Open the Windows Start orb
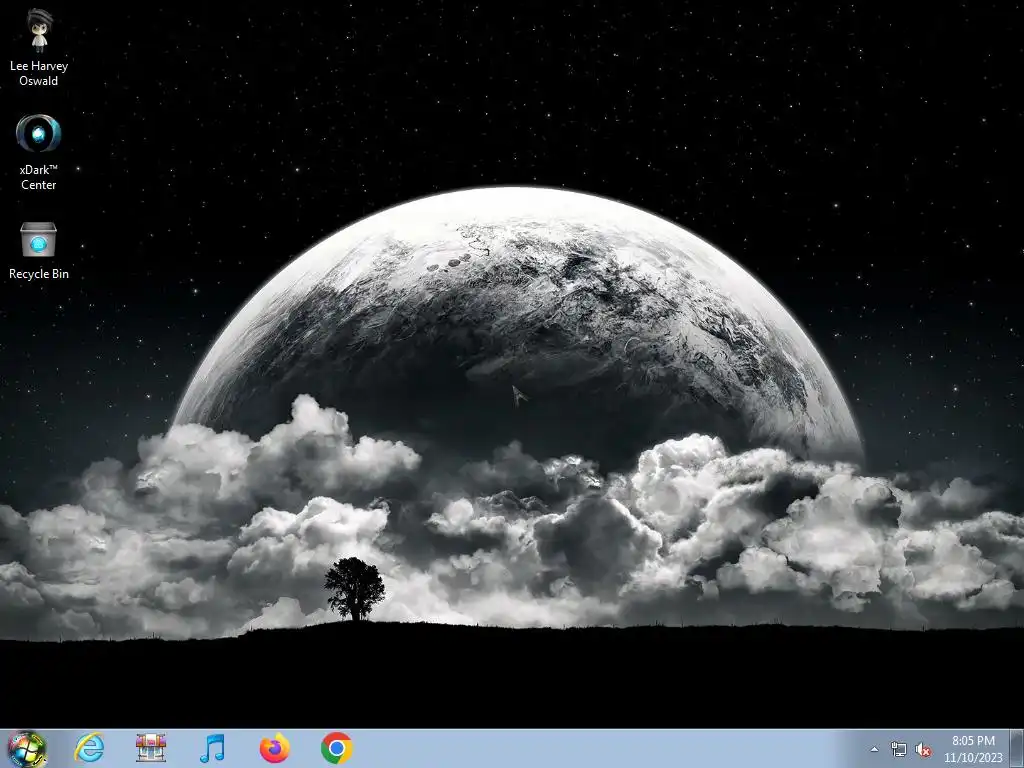Viewport: 1024px width, 768px height. [27, 749]
